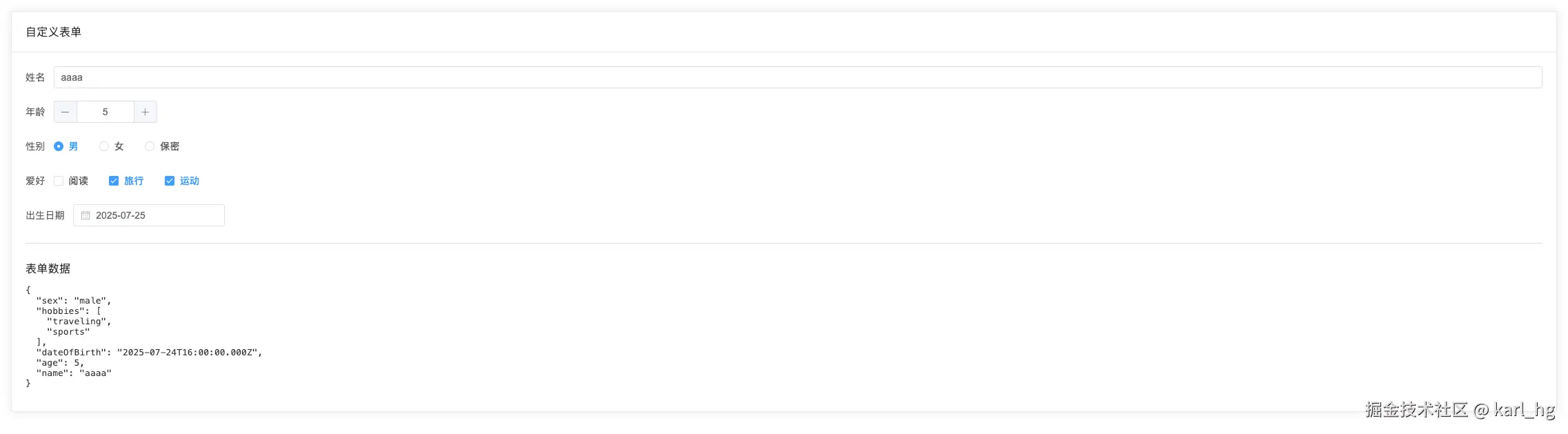
Task: Select the 女 radio button
Action: (104, 146)
